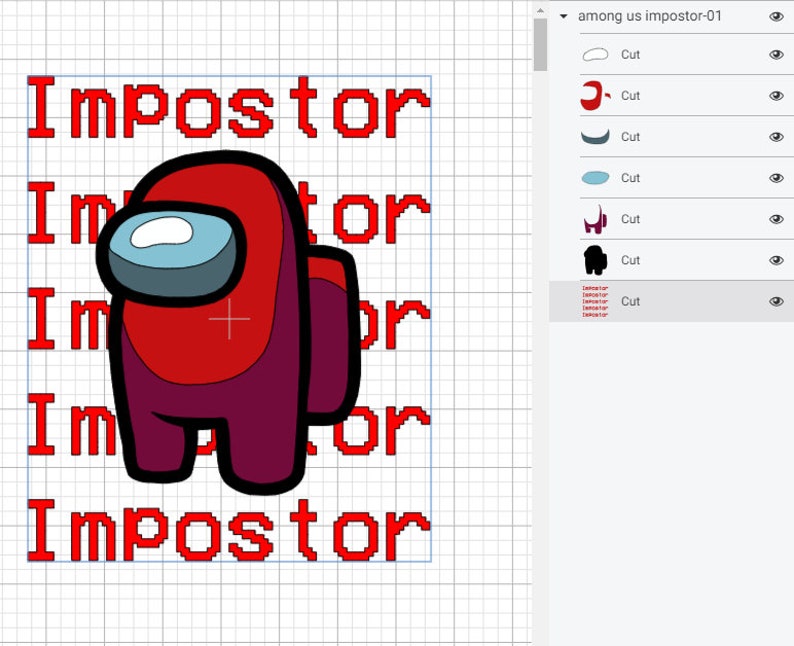Image resolution: width=794 pixels, height=646 pixels.
Task: Hide the light blue visor layer
Action: [x=776, y=178]
